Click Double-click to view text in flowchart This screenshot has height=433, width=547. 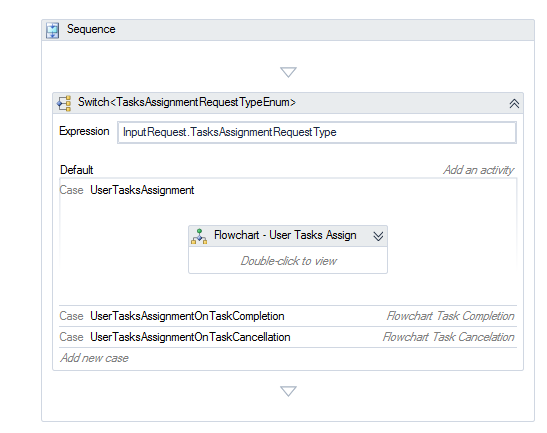tap(289, 261)
